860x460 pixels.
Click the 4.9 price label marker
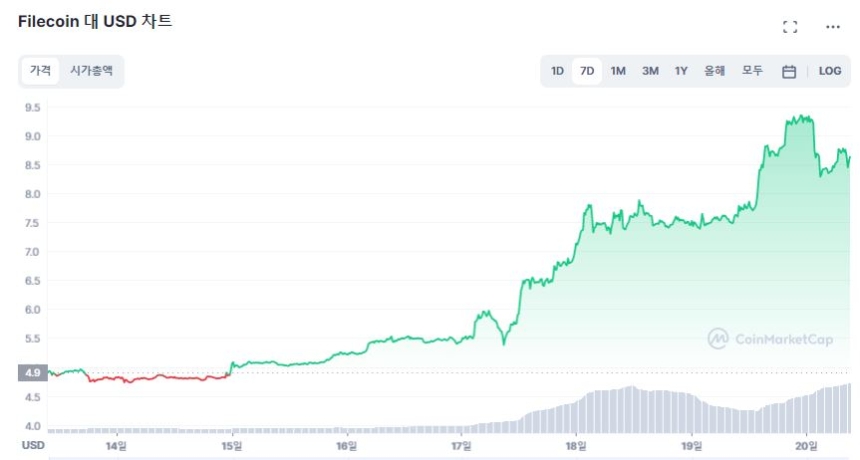[x=32, y=373]
